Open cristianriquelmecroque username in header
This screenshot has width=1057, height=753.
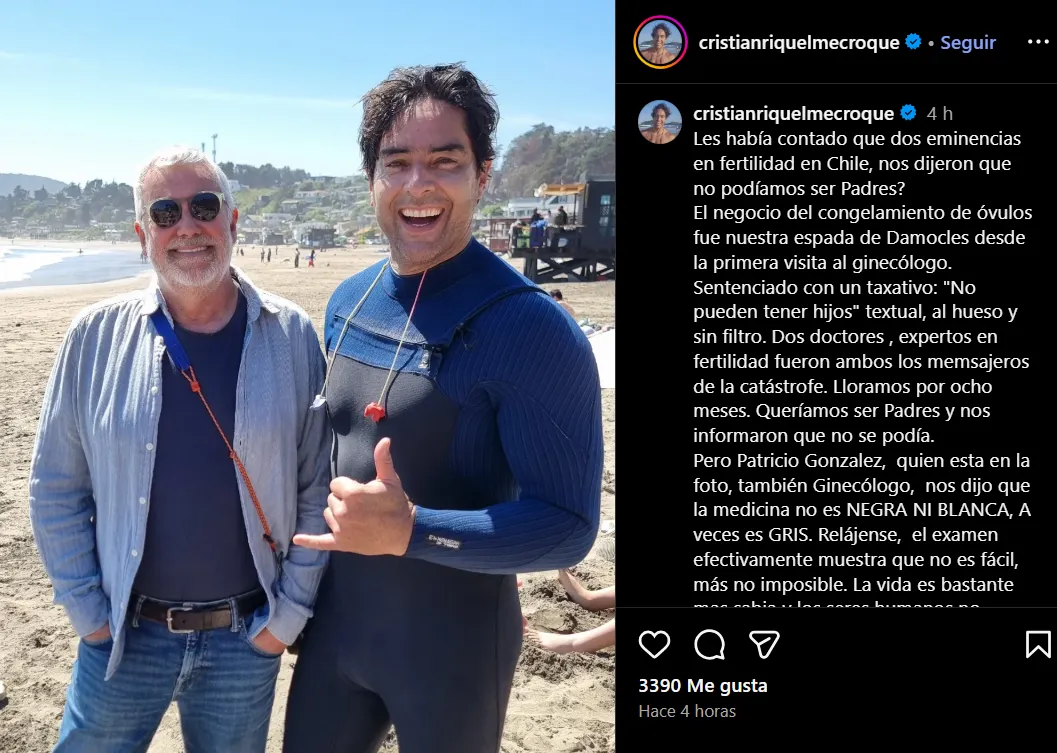point(799,42)
